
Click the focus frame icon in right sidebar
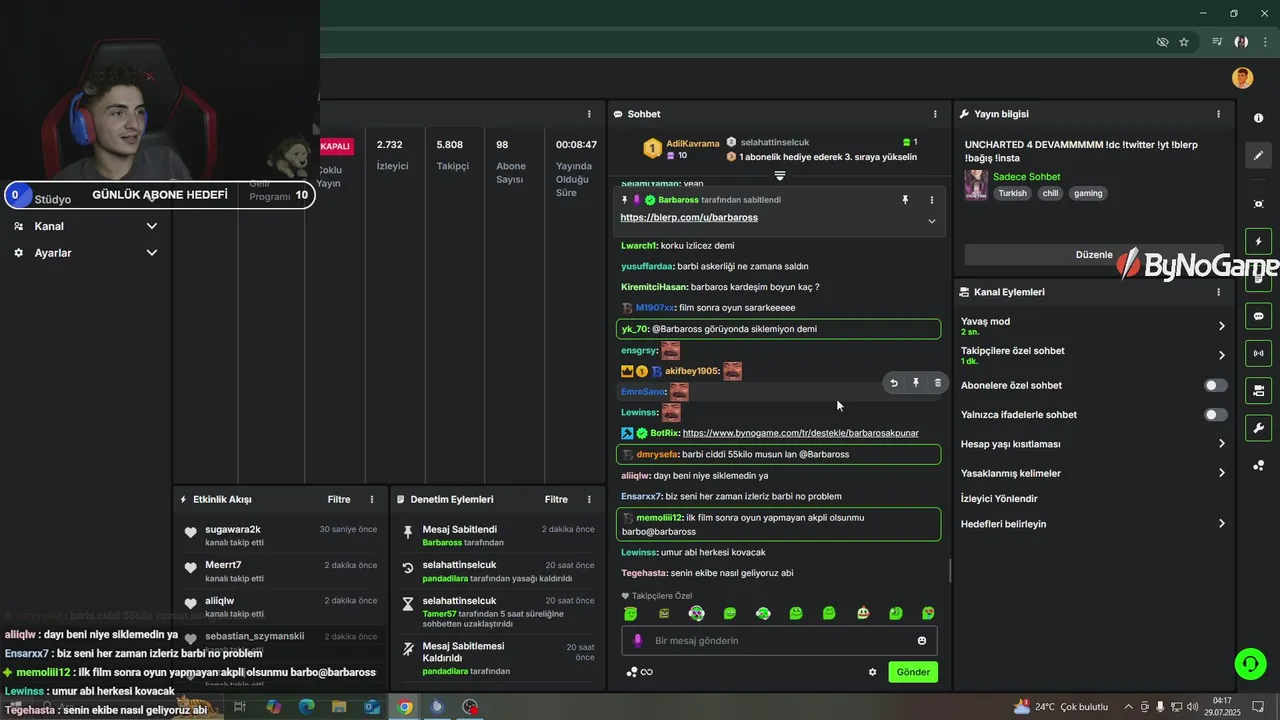(x=1258, y=204)
